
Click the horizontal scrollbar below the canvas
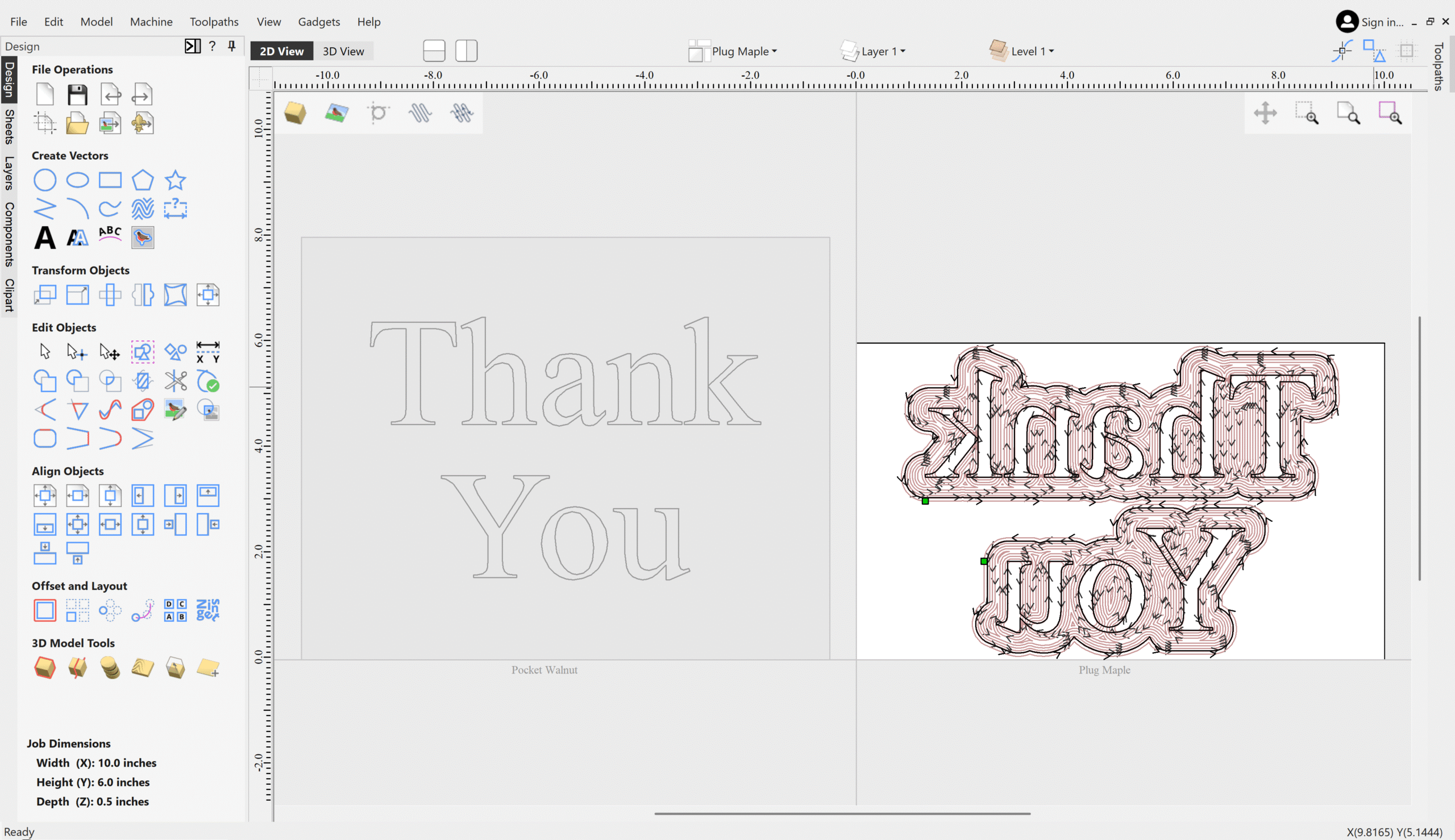842,813
